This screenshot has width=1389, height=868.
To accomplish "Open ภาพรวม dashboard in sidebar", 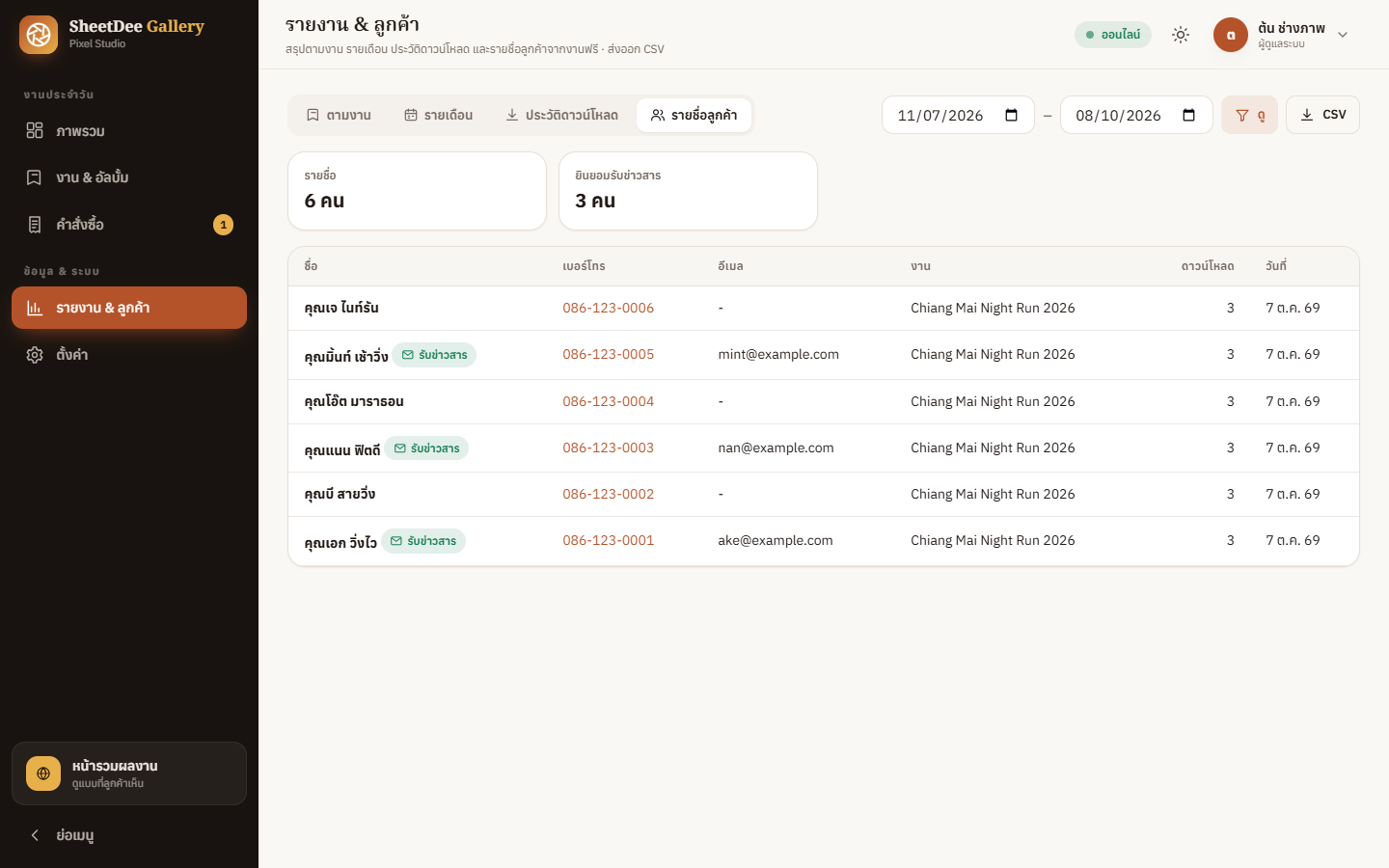I will click(129, 131).
